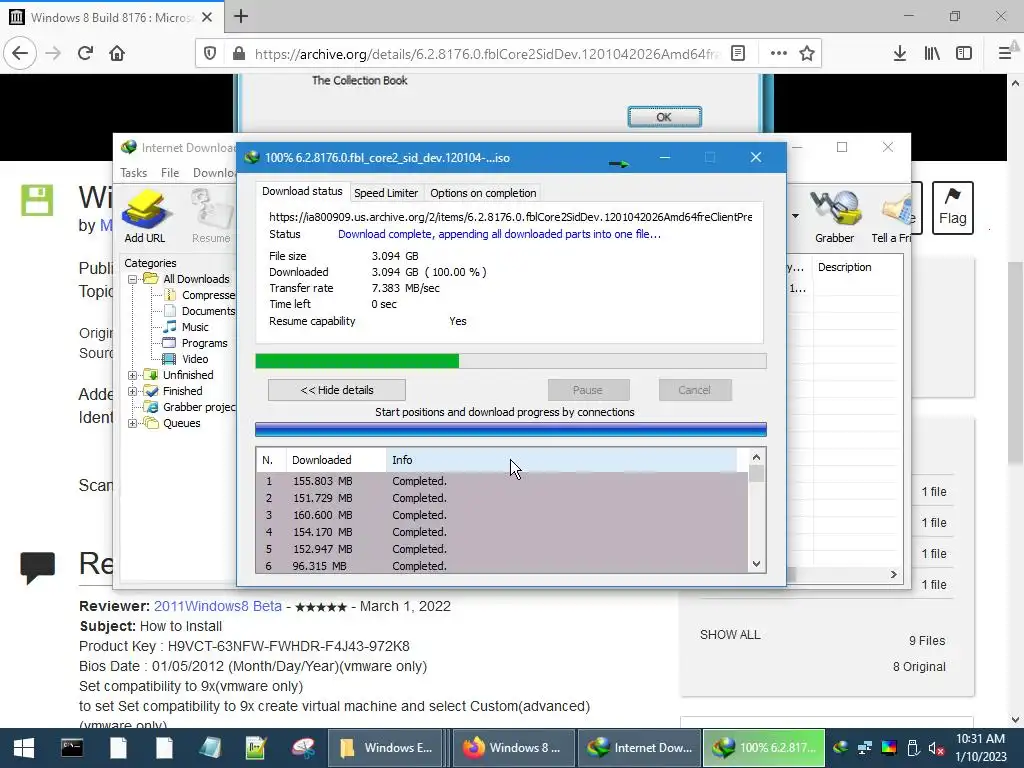Expand the Queues category node
Viewport: 1024px width, 768px height.
[132, 423]
